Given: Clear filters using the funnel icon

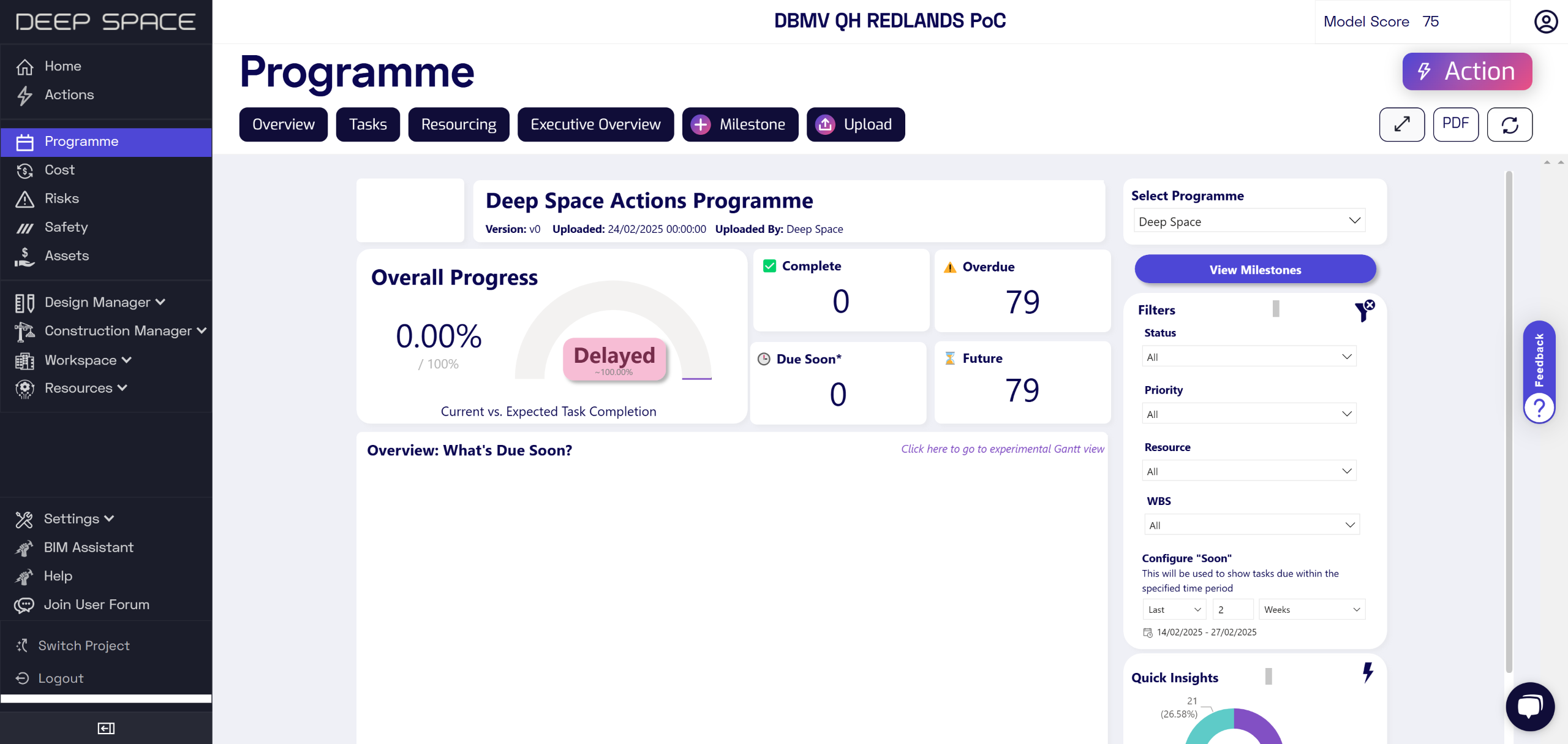Looking at the screenshot, I should (1364, 311).
